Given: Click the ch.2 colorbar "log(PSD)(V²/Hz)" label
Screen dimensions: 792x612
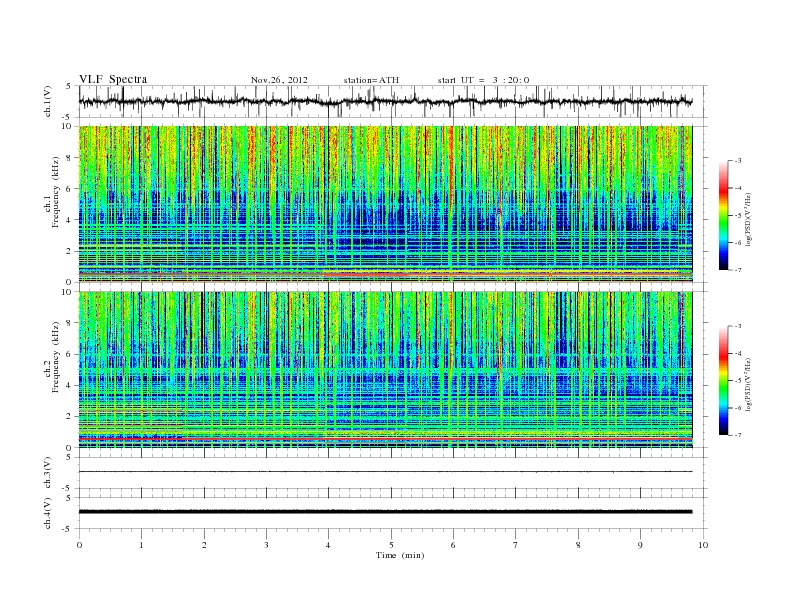Looking at the screenshot, I should coord(748,385).
